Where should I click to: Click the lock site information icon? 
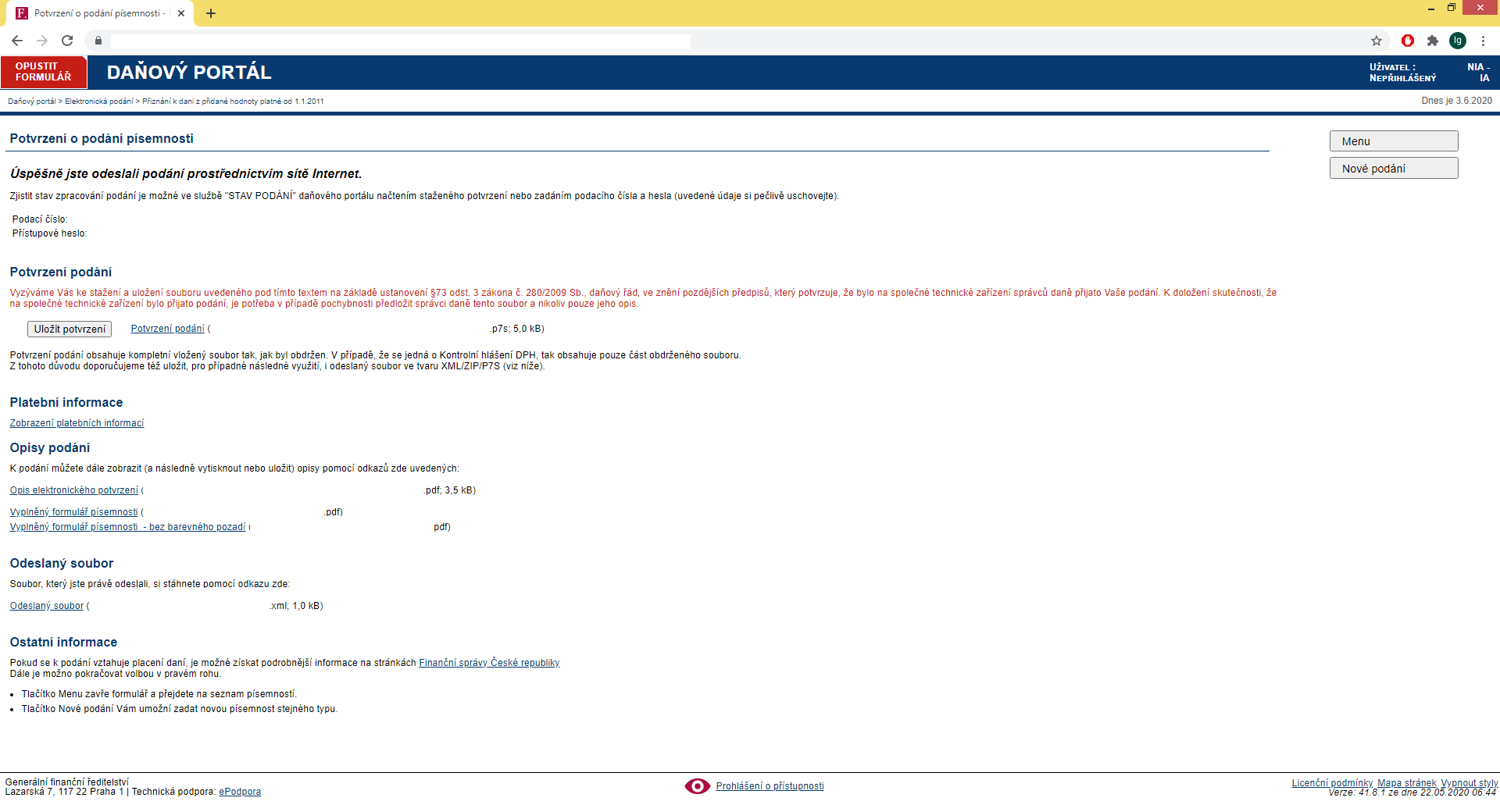[98, 41]
